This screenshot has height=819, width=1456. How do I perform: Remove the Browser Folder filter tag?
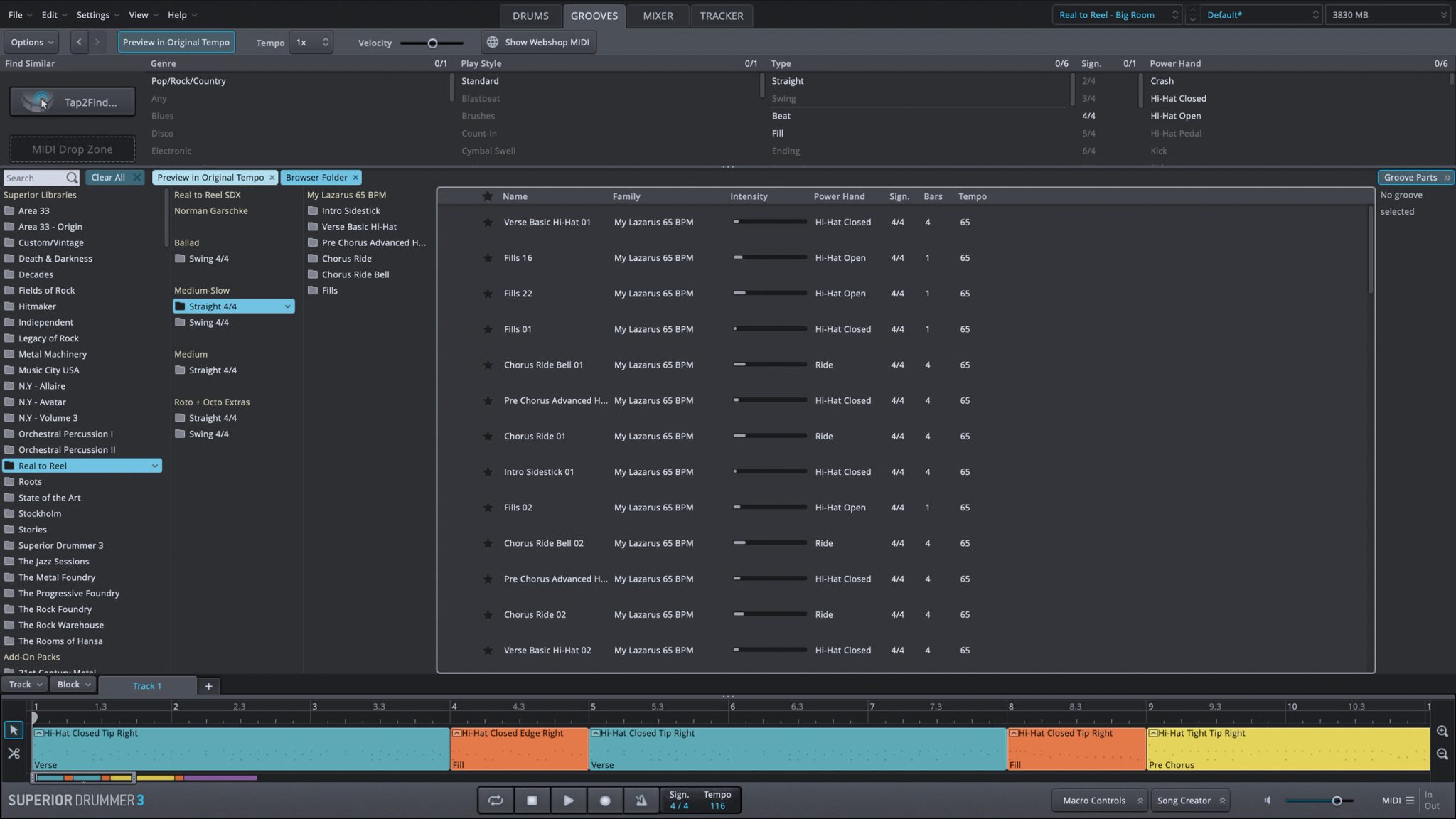[x=355, y=178]
